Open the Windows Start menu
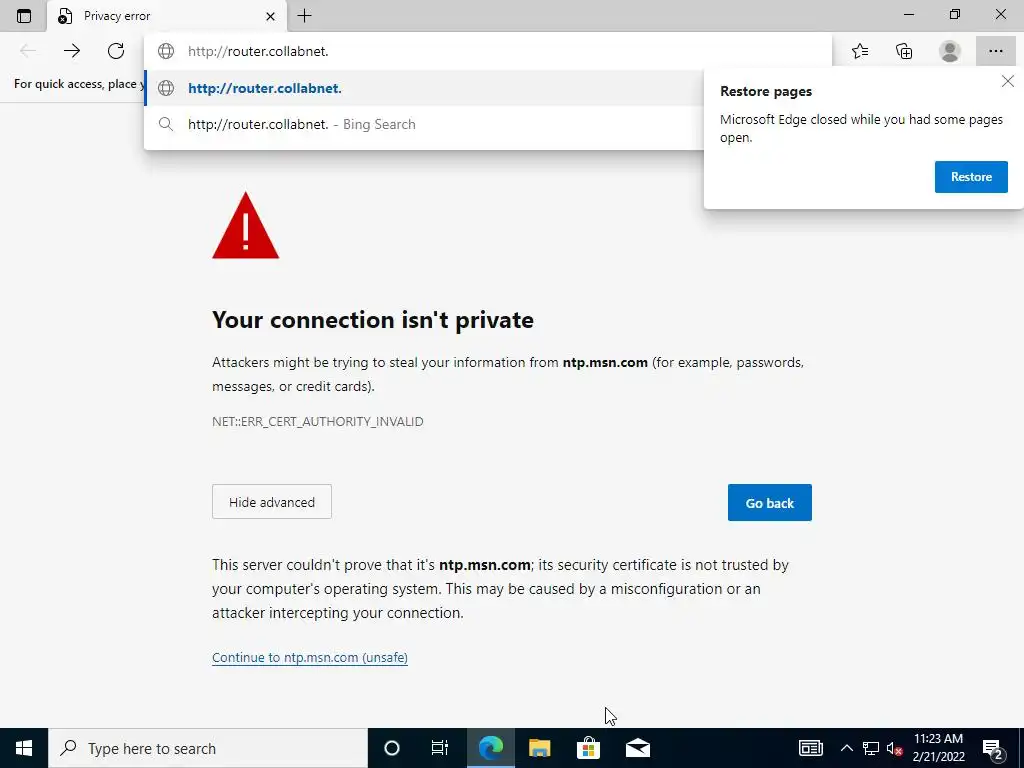 point(24,748)
